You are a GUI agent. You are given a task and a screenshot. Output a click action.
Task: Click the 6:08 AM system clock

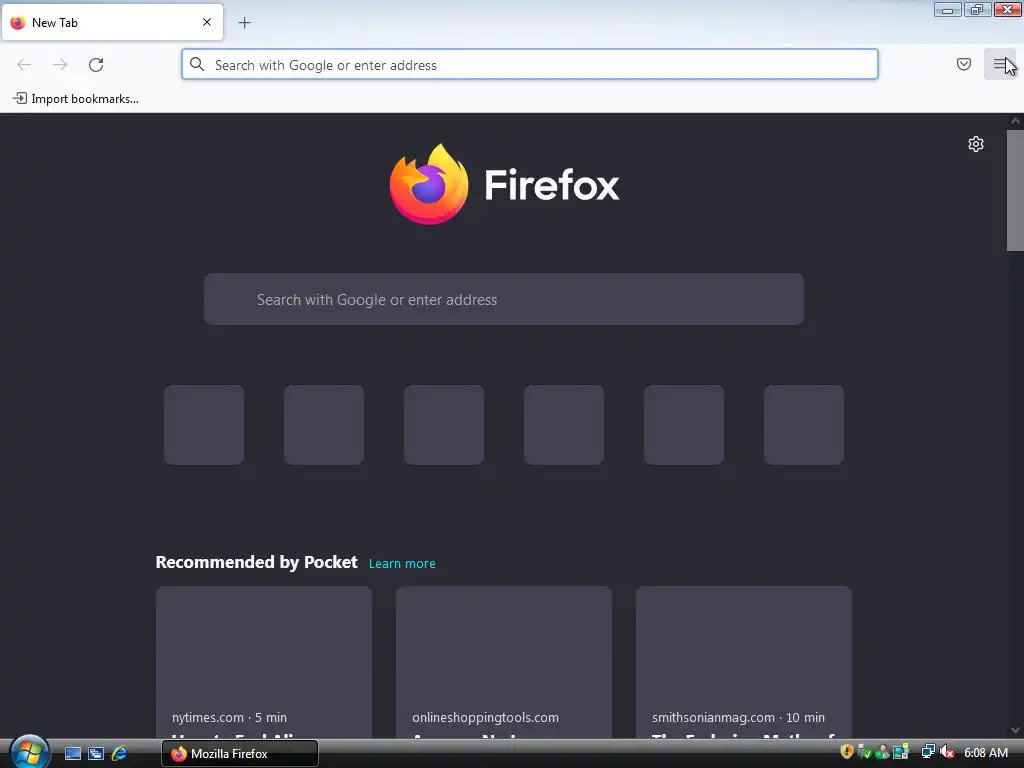pyautogui.click(x=985, y=752)
